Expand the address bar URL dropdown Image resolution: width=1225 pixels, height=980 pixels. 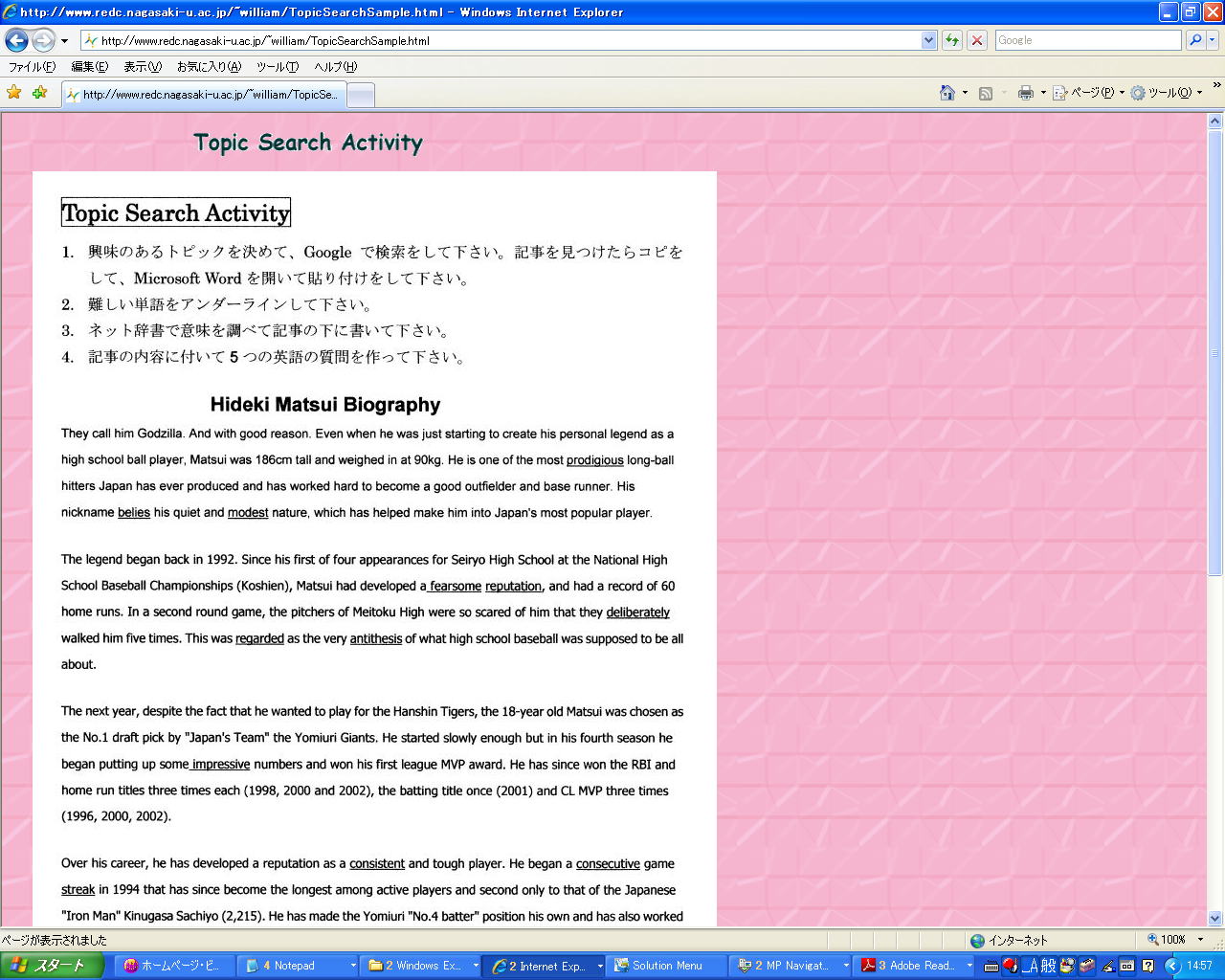(928, 40)
